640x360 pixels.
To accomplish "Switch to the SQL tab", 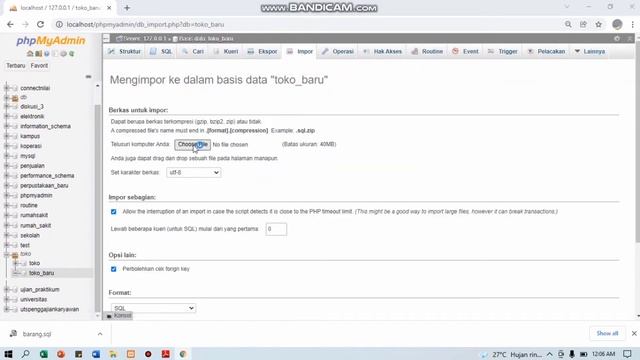I will pyautogui.click(x=161, y=51).
